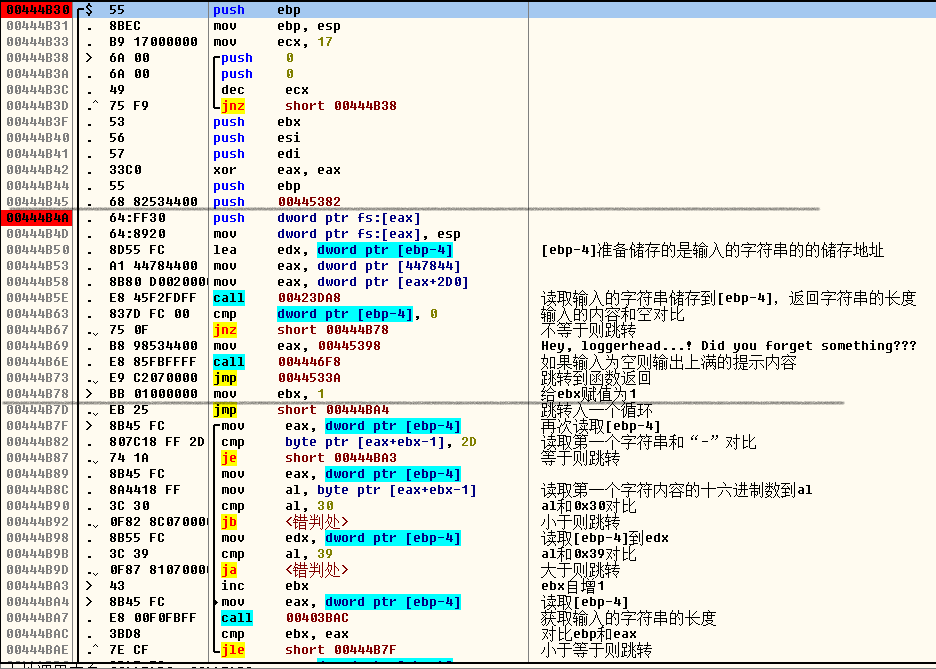
Task: Select mov ebx, 1 instruction
Action: tap(269, 394)
